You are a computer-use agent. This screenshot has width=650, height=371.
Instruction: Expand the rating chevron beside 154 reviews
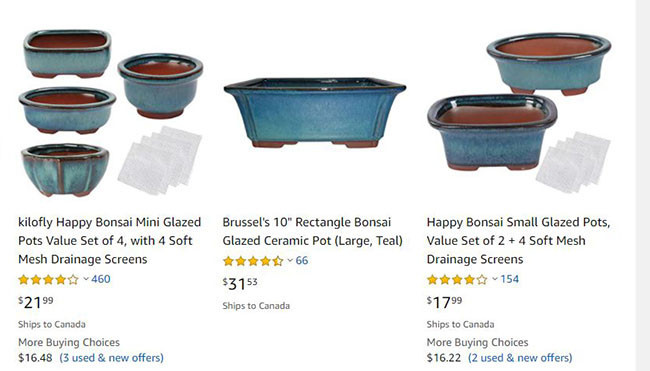click(495, 279)
